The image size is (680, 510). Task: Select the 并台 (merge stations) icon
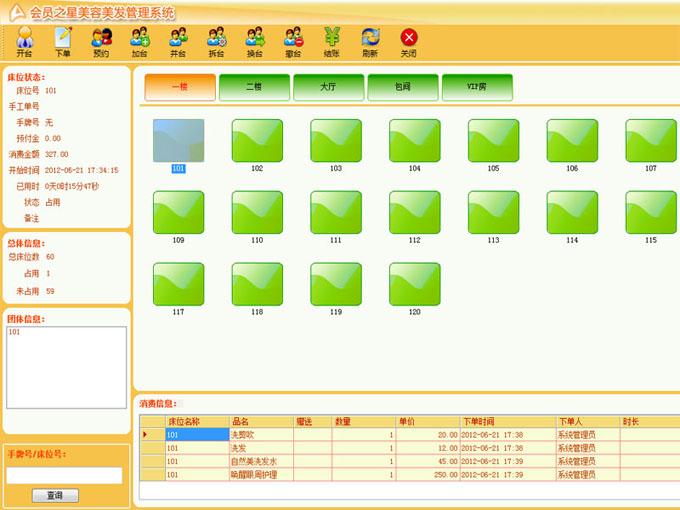178,41
